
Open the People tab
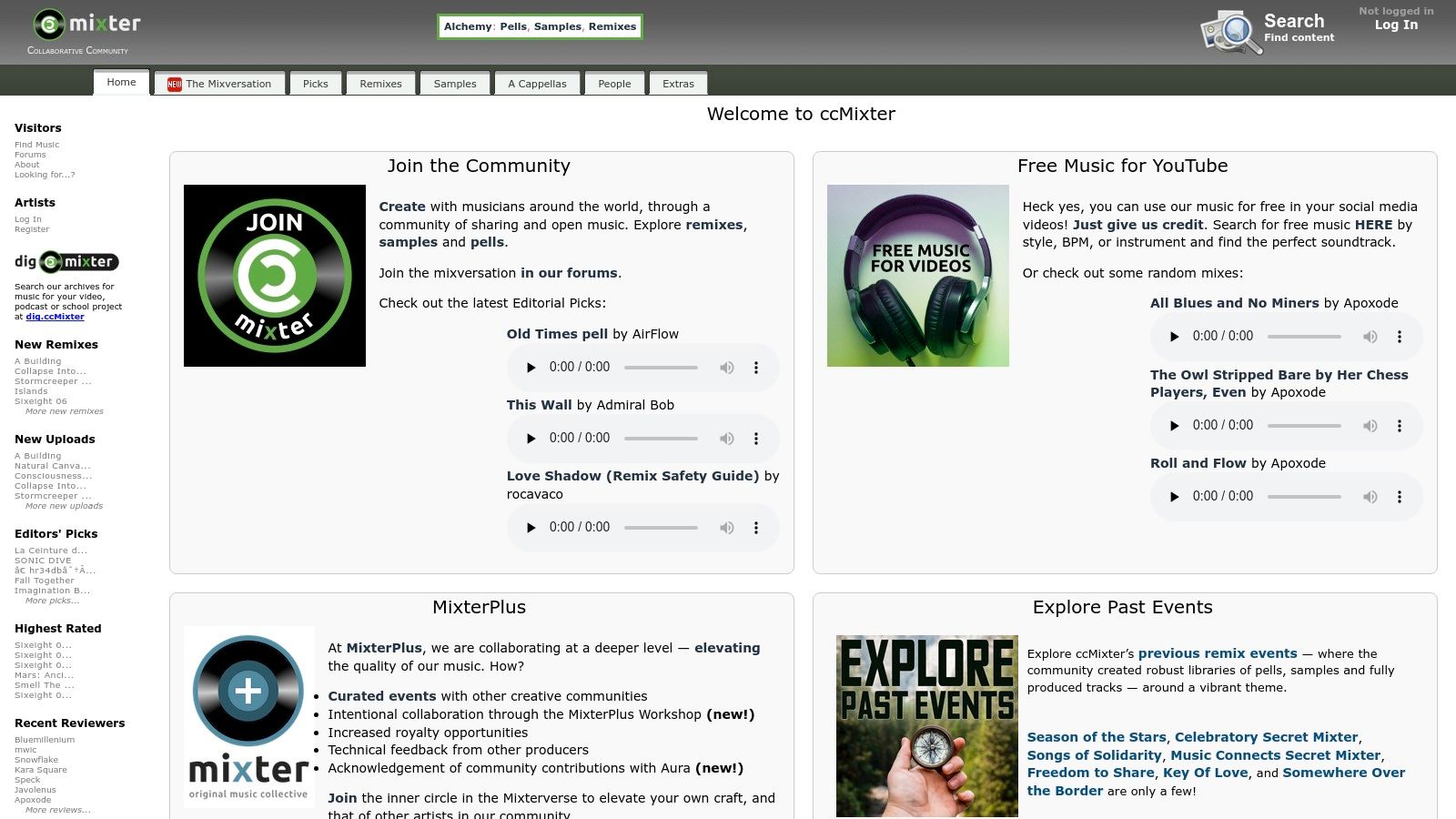[x=614, y=84]
